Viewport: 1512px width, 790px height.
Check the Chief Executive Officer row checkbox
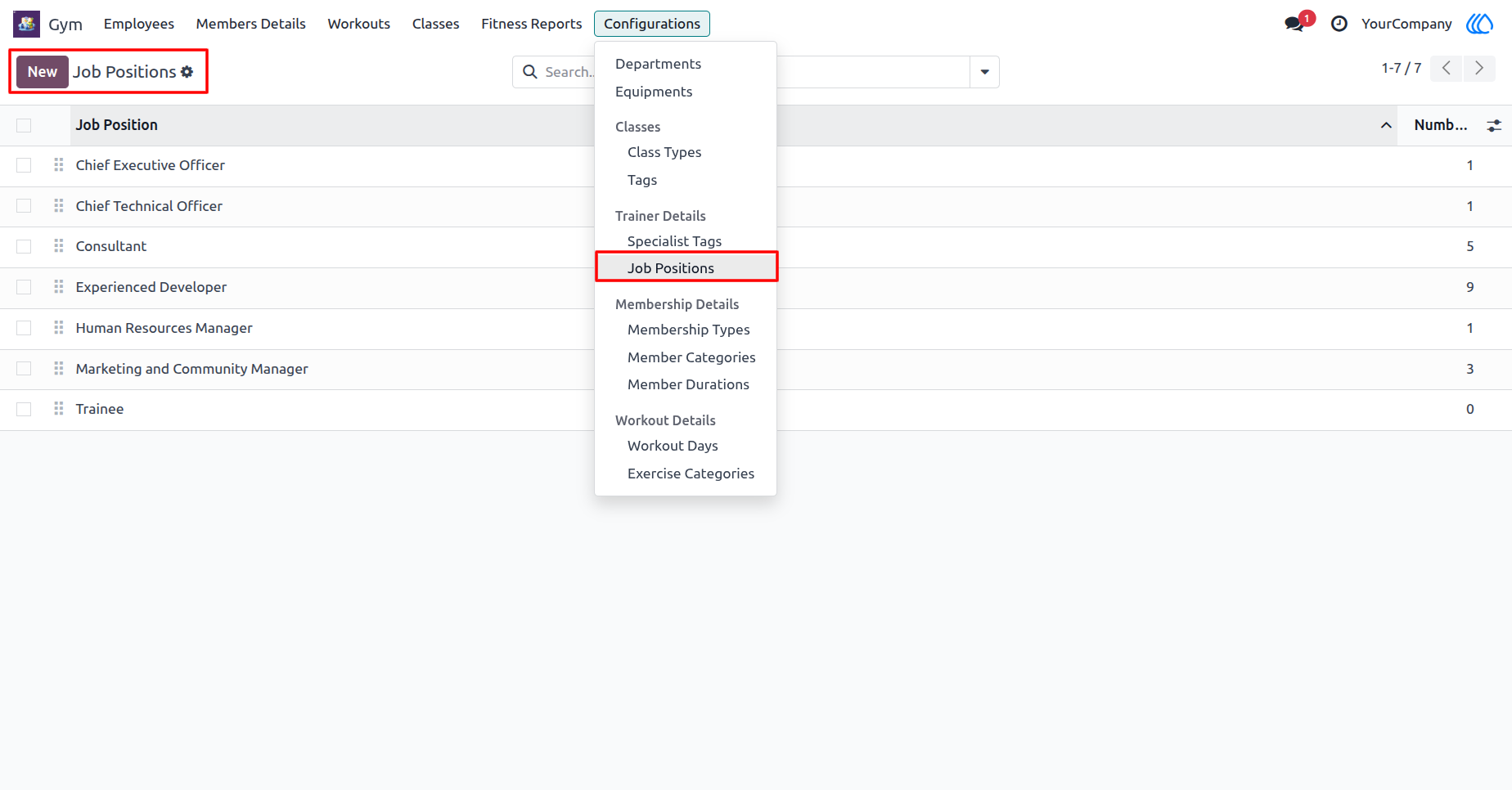(x=24, y=165)
